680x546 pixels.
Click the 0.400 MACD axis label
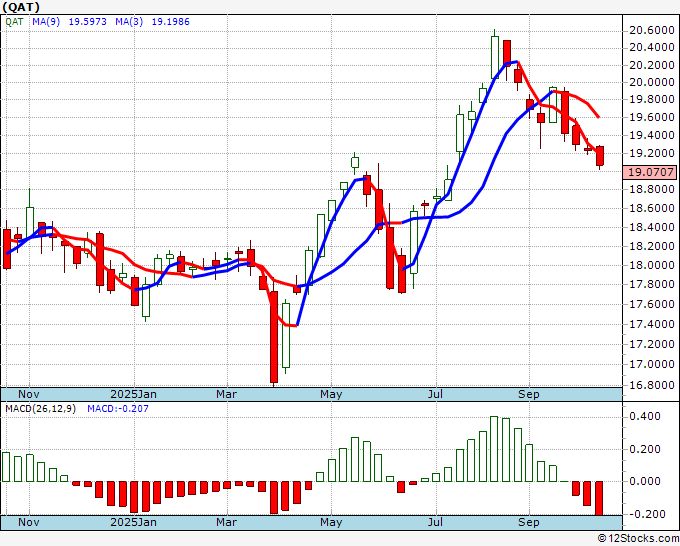coord(645,416)
